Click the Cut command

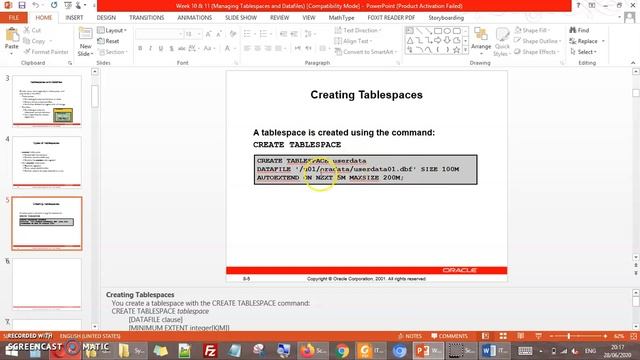click(32, 30)
